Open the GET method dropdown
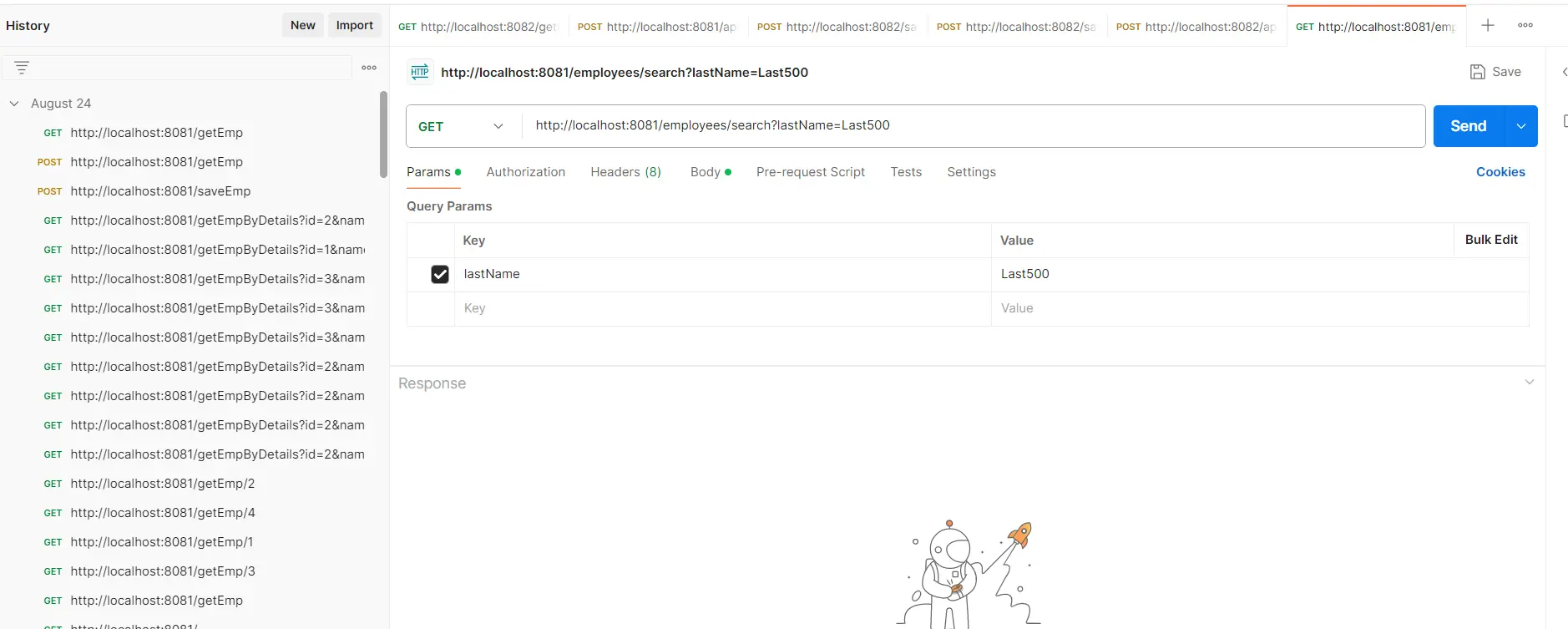Screen dimensions: 1568x629 coord(462,126)
